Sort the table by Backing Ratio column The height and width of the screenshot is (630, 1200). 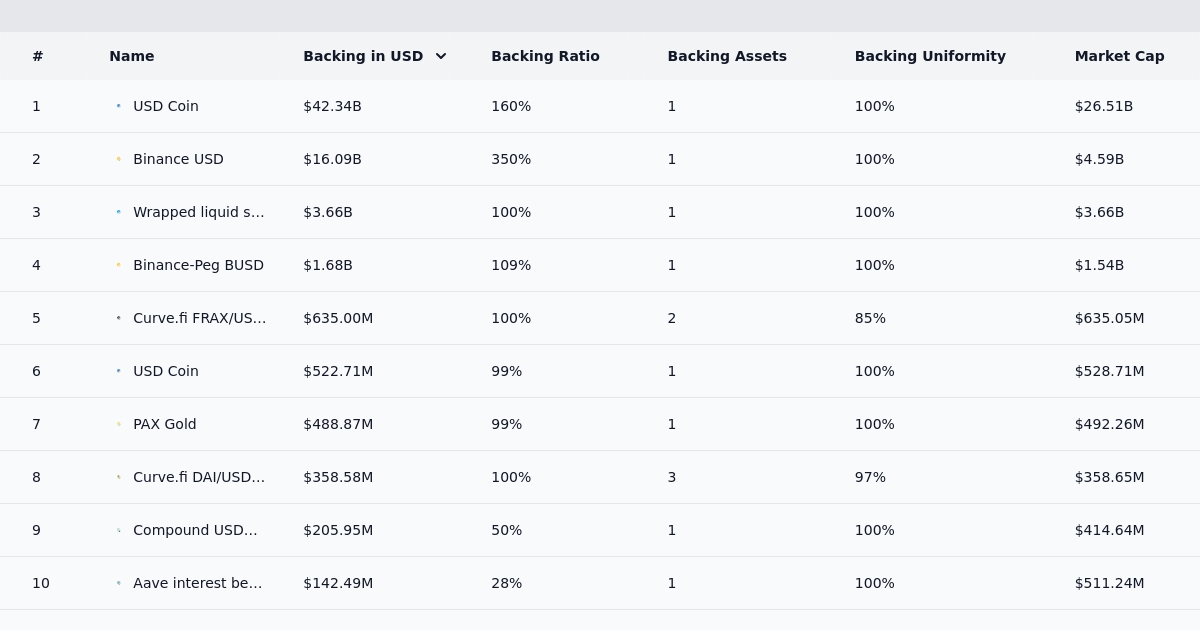[x=545, y=56]
